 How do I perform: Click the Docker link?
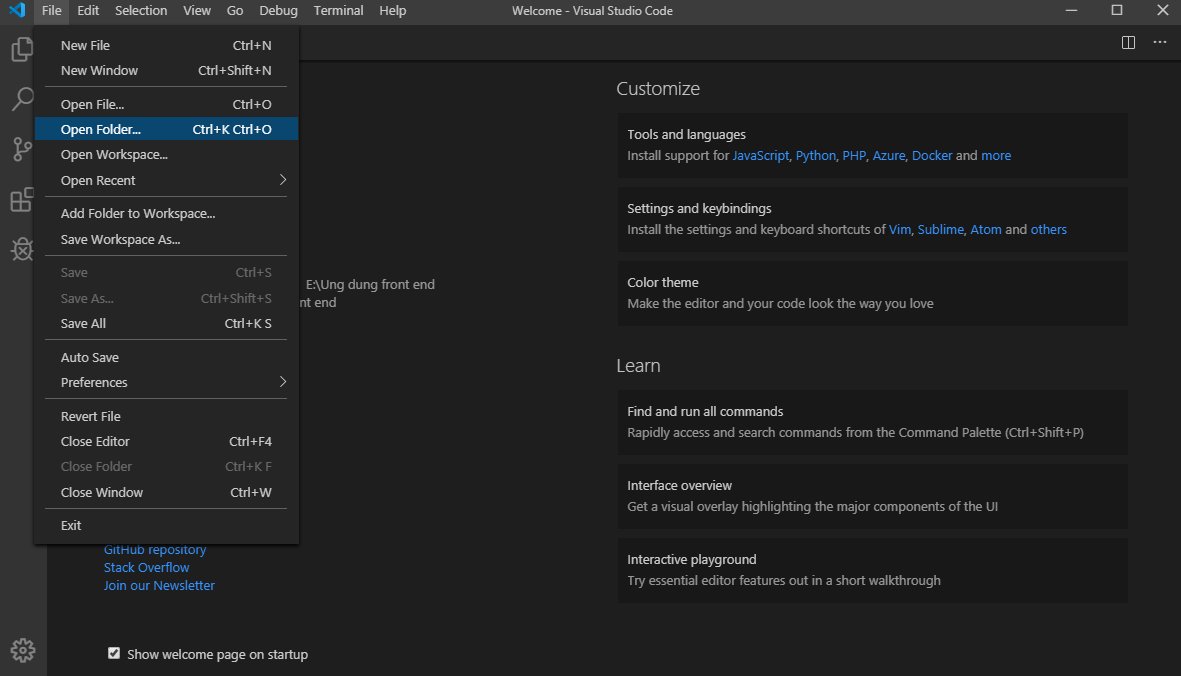[x=932, y=156]
